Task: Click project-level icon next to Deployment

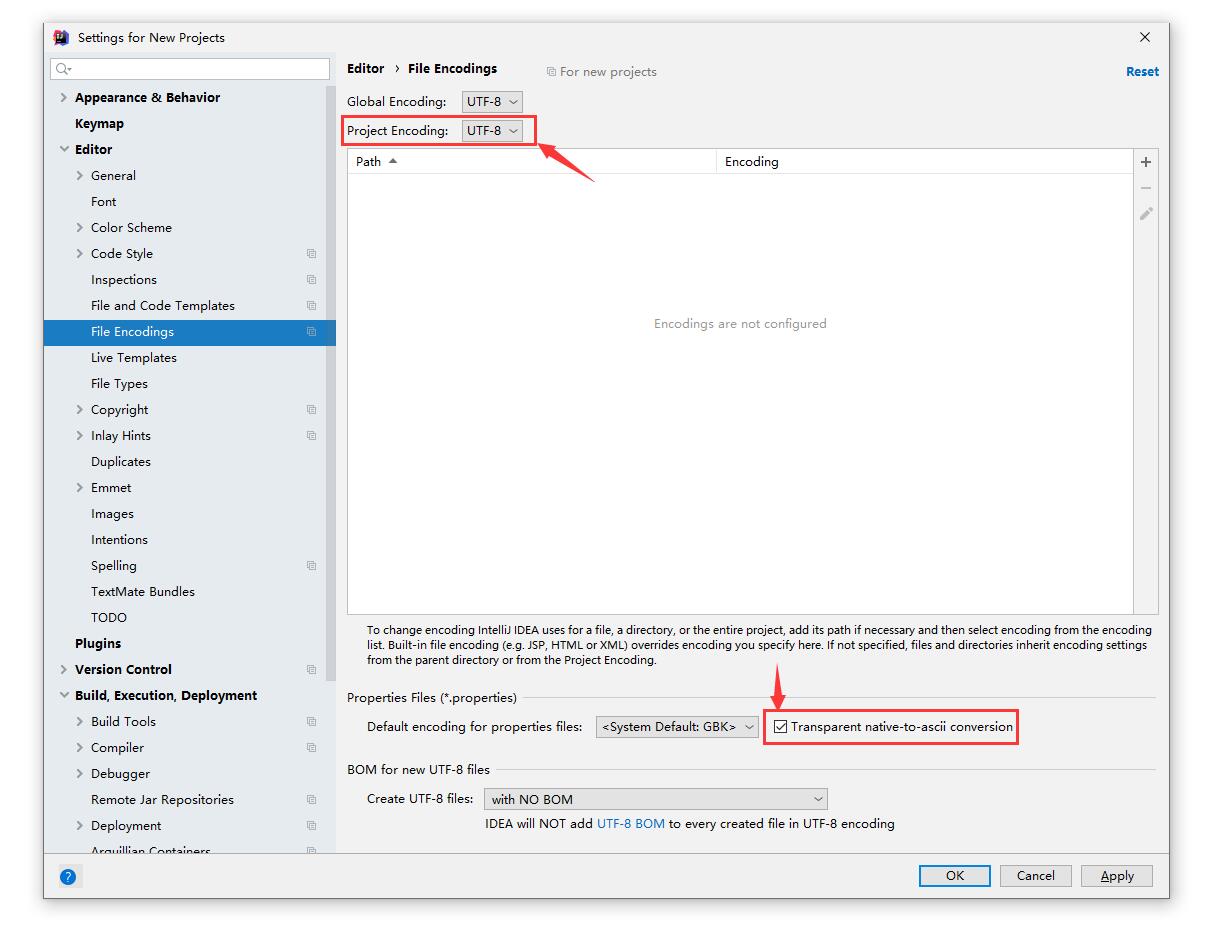Action: pos(311,826)
